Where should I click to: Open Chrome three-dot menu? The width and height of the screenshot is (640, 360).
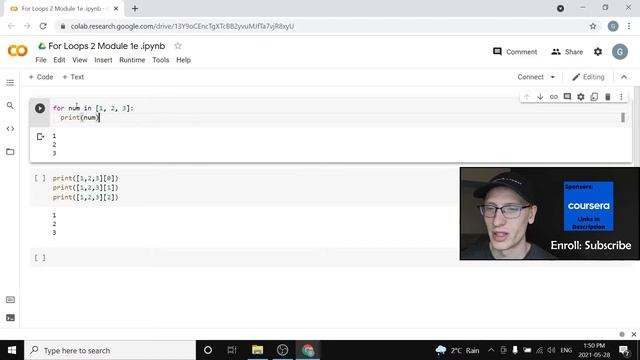coord(629,26)
